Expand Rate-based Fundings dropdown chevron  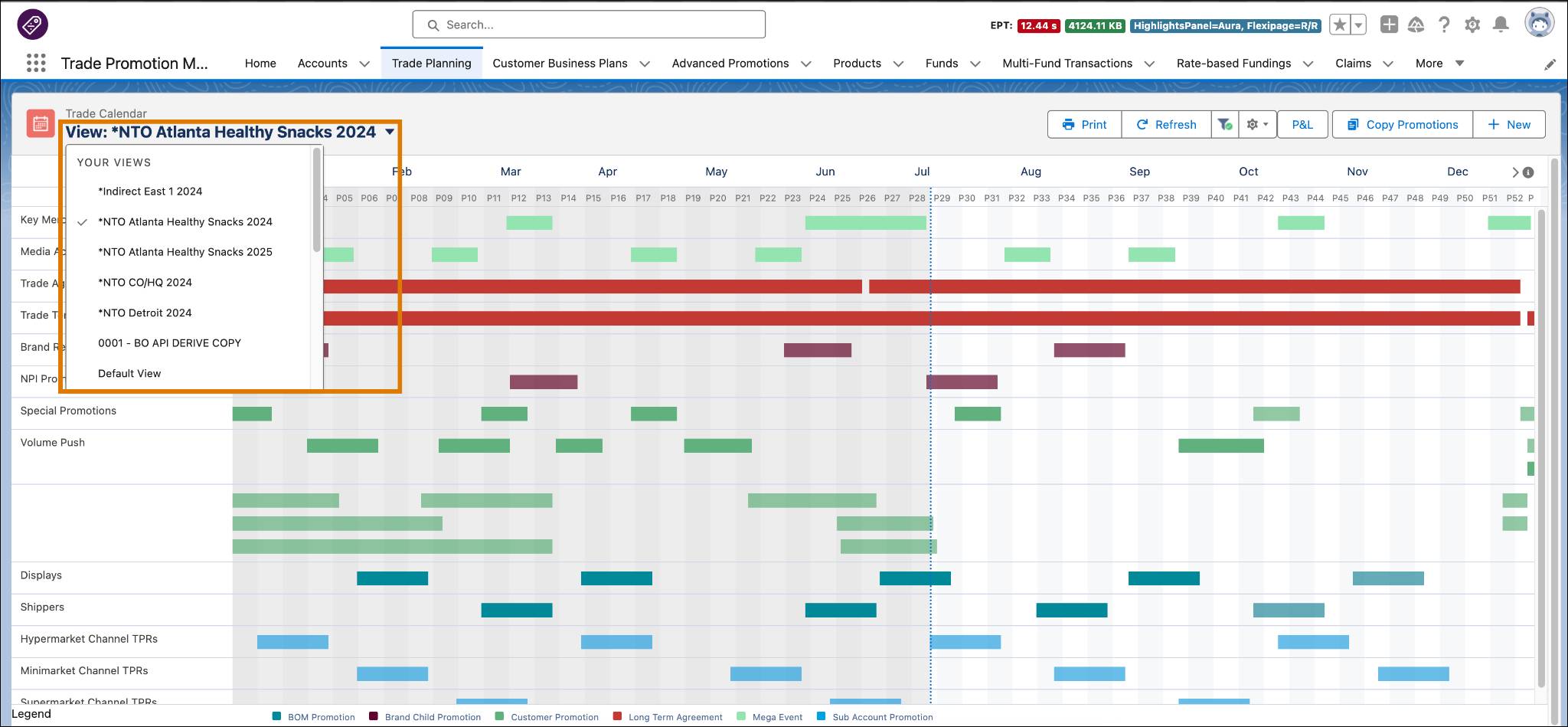click(x=1308, y=64)
